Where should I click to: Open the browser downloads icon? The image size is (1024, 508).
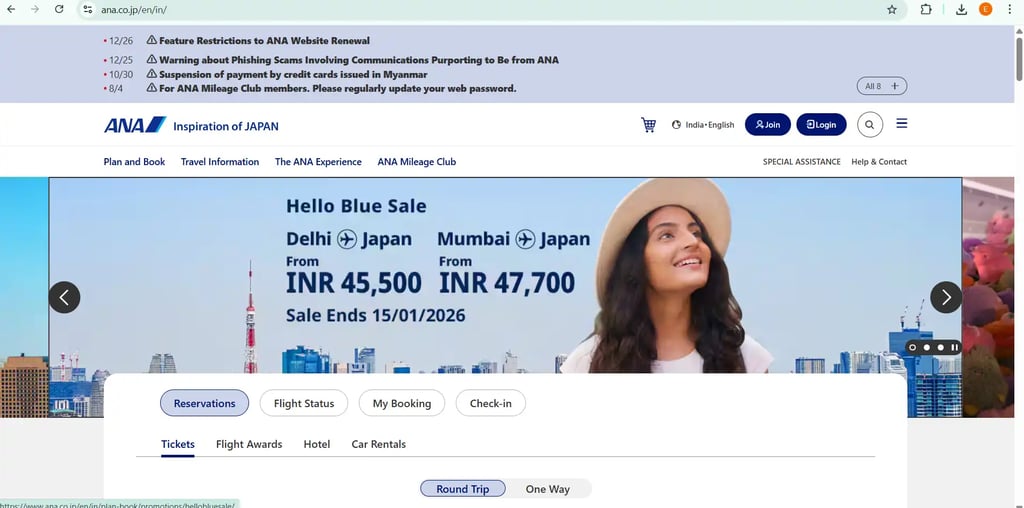tap(961, 10)
